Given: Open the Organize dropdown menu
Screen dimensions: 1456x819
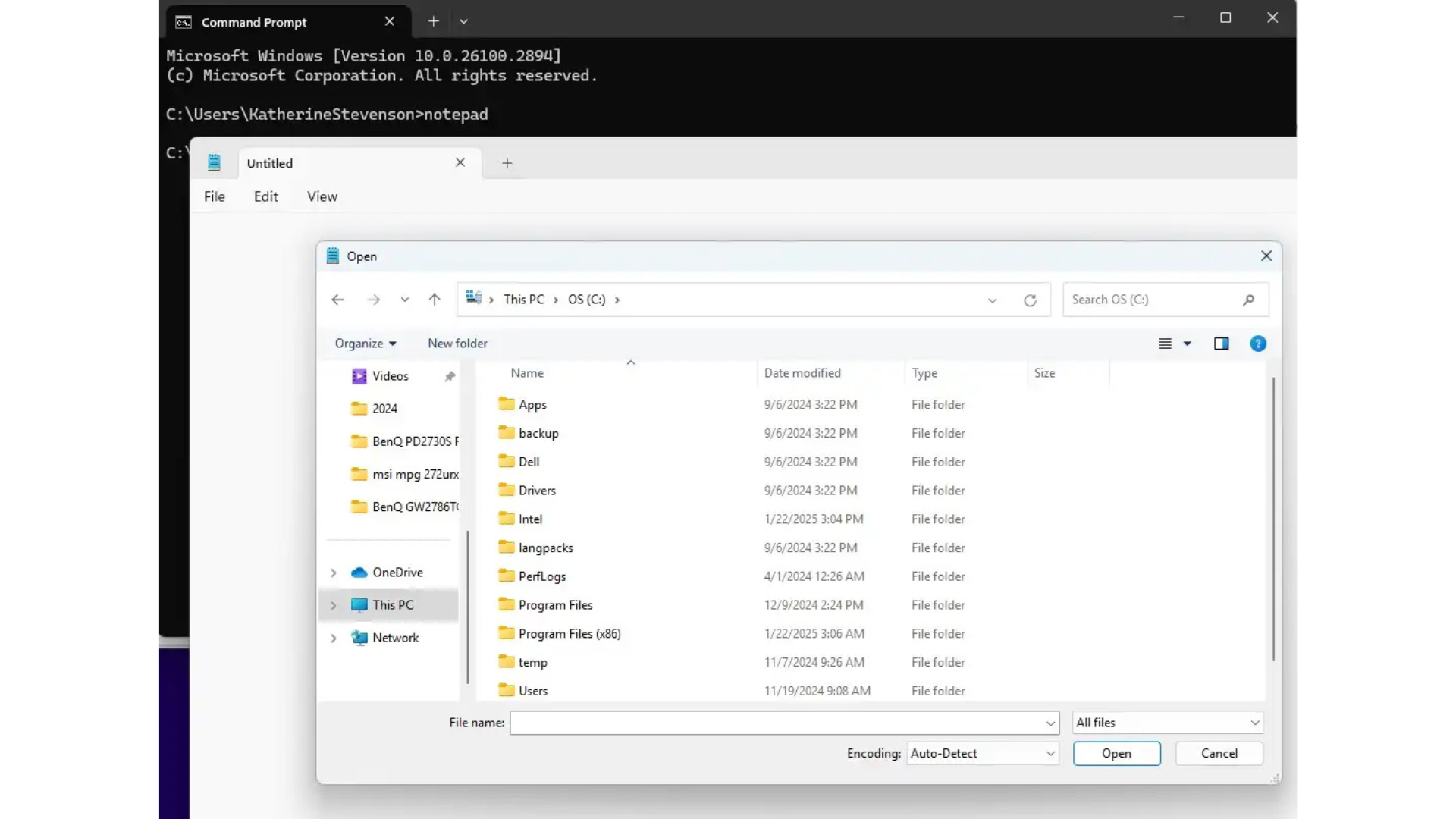Looking at the screenshot, I should pyautogui.click(x=365, y=344).
